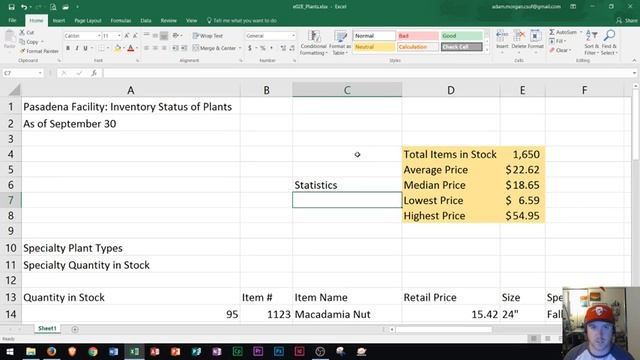Apply the Bad cell style

click(418, 36)
